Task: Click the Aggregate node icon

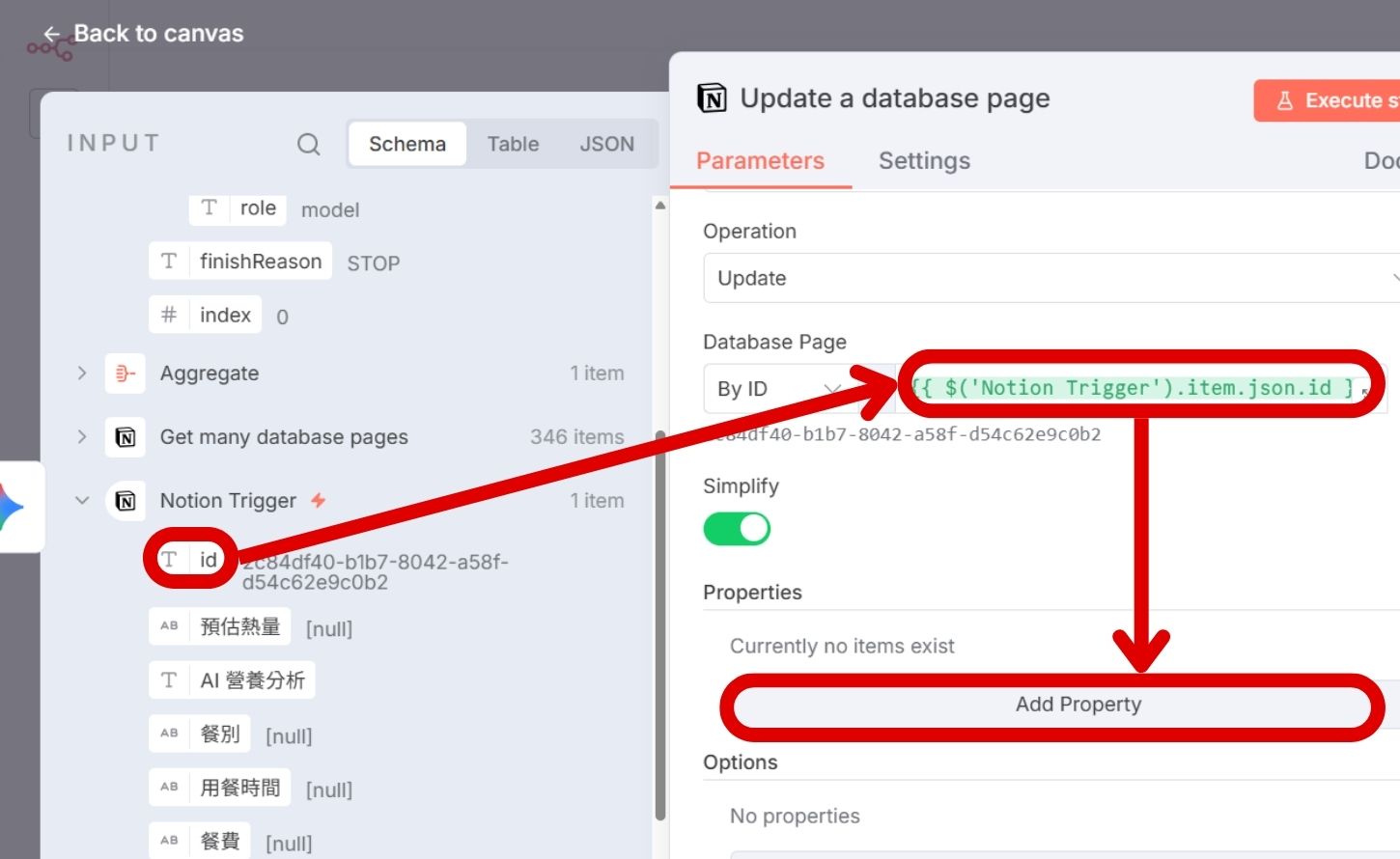Action: pyautogui.click(x=126, y=374)
